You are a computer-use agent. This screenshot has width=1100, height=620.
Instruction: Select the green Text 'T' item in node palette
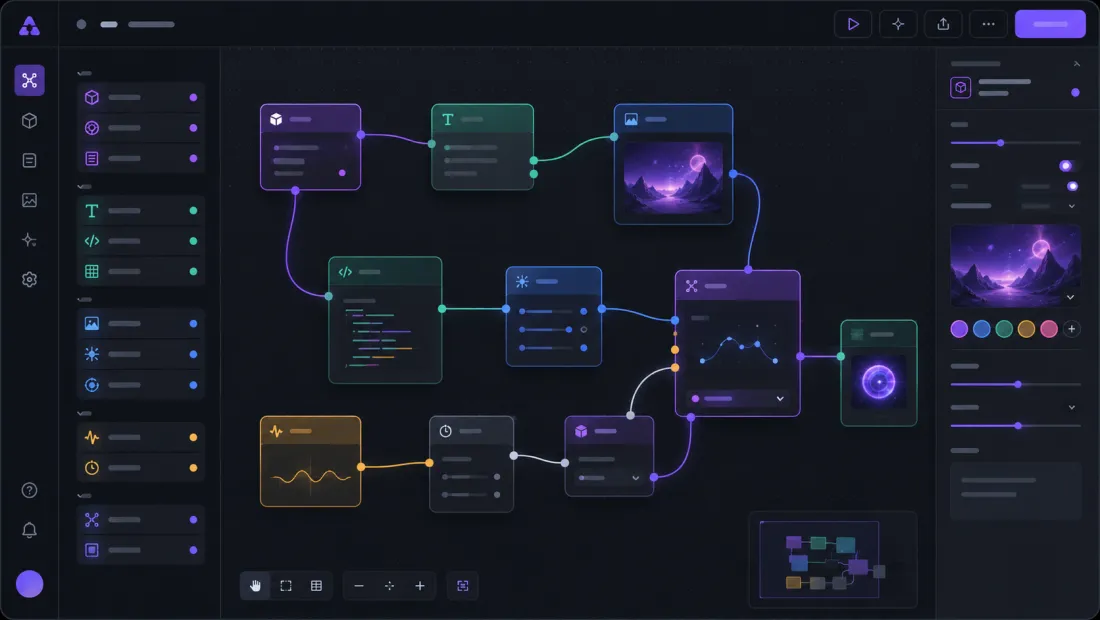coord(141,210)
